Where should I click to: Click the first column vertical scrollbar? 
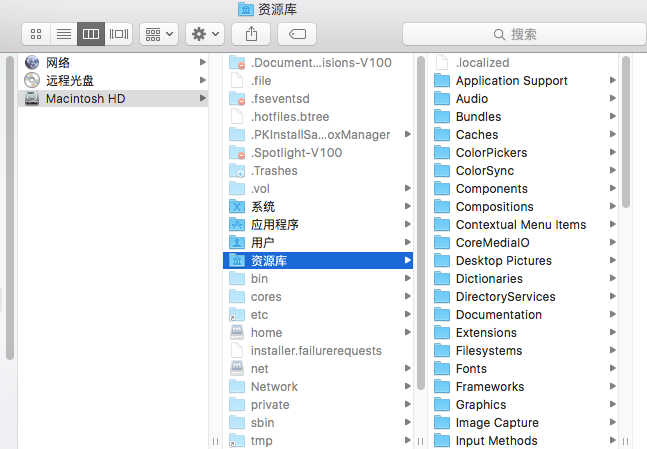point(10,208)
